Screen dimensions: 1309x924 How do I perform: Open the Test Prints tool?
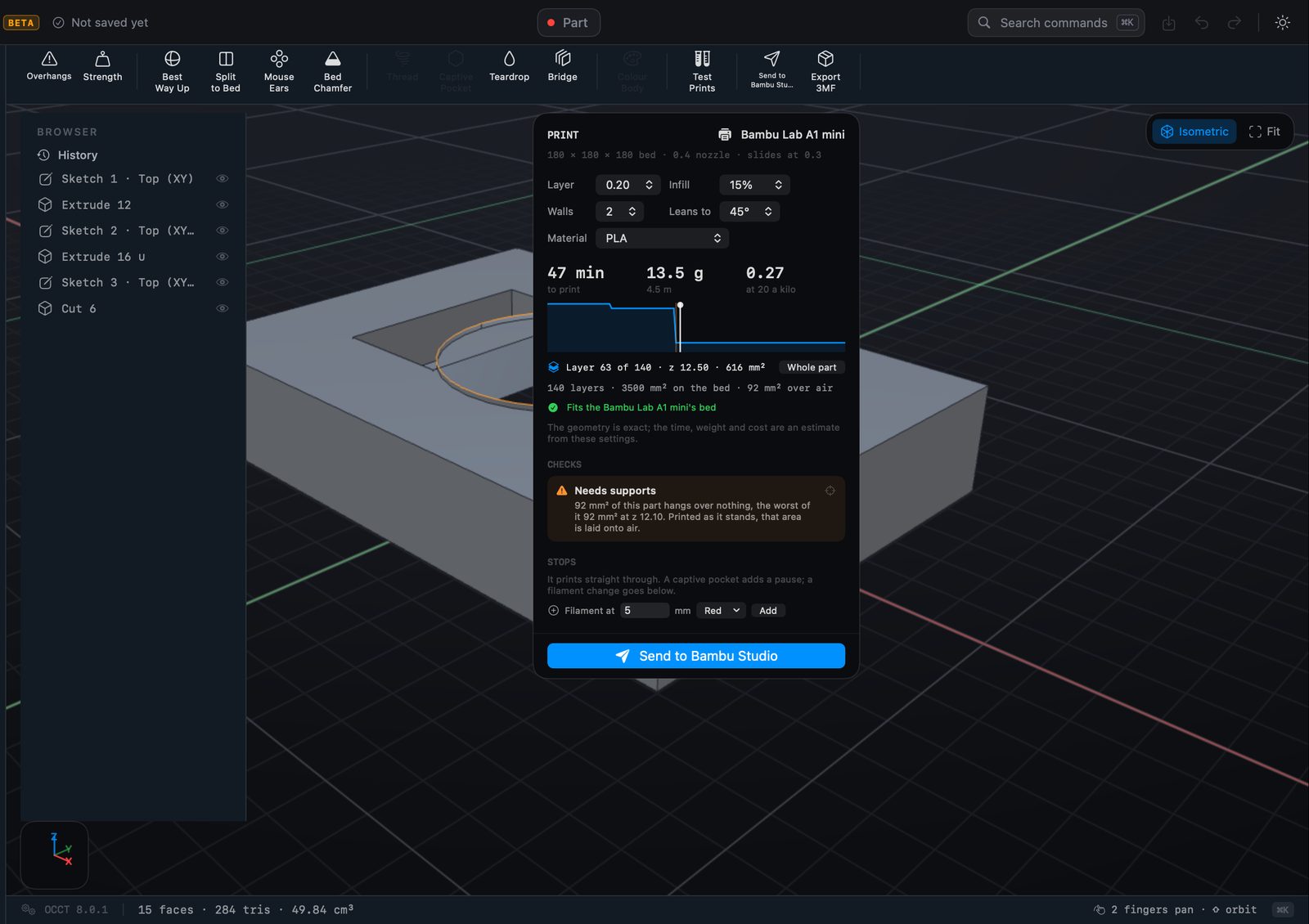pos(702,72)
